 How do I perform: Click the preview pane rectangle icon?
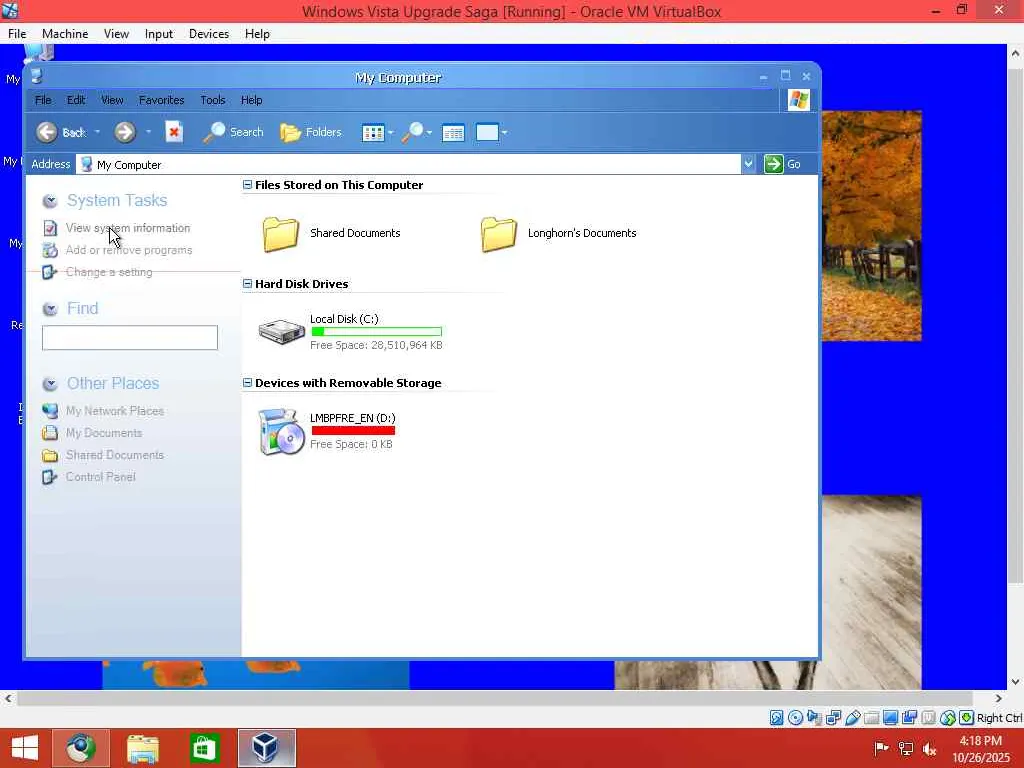pyautogui.click(x=487, y=133)
